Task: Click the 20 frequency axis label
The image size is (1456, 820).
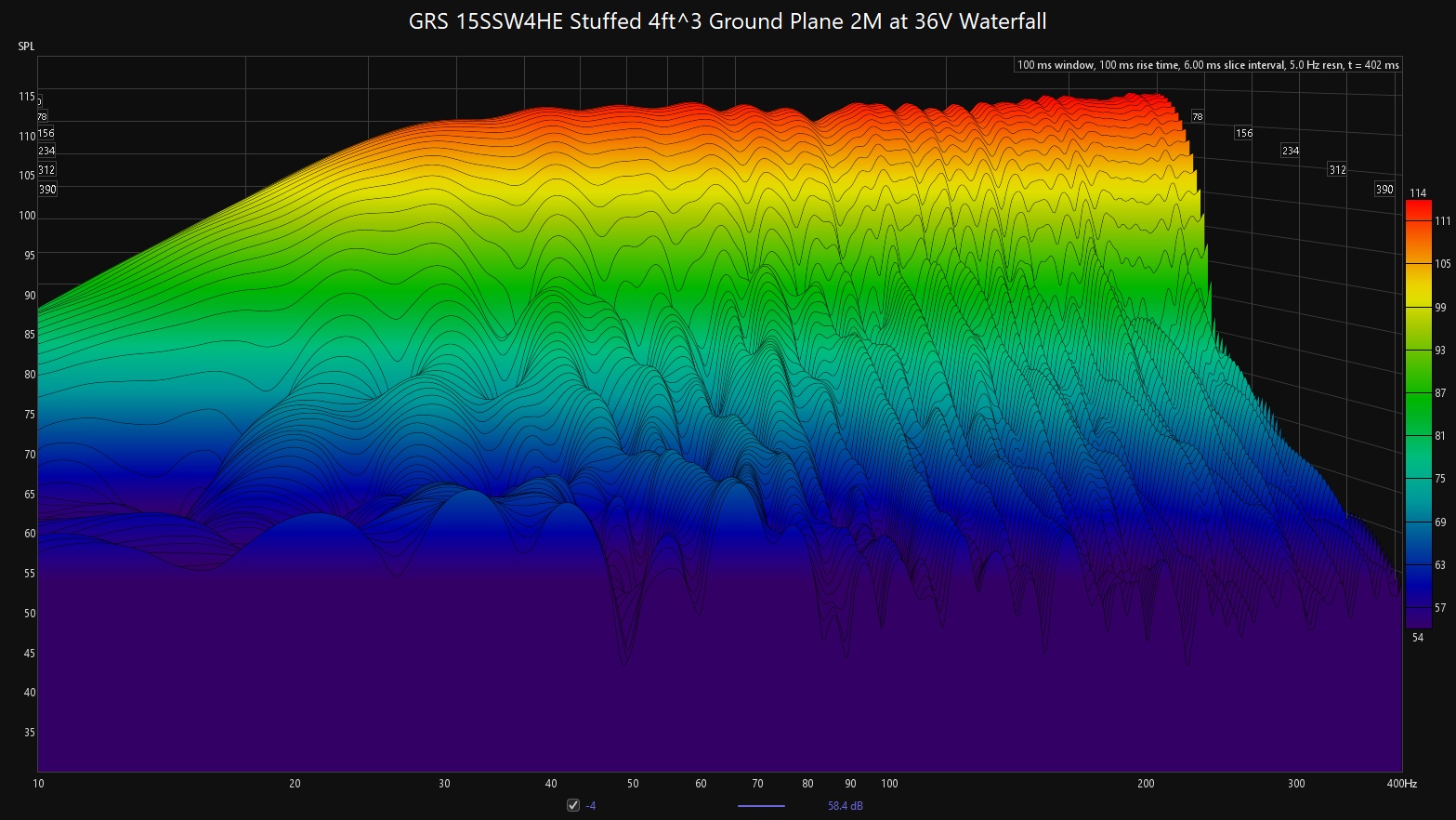Action: [x=295, y=784]
